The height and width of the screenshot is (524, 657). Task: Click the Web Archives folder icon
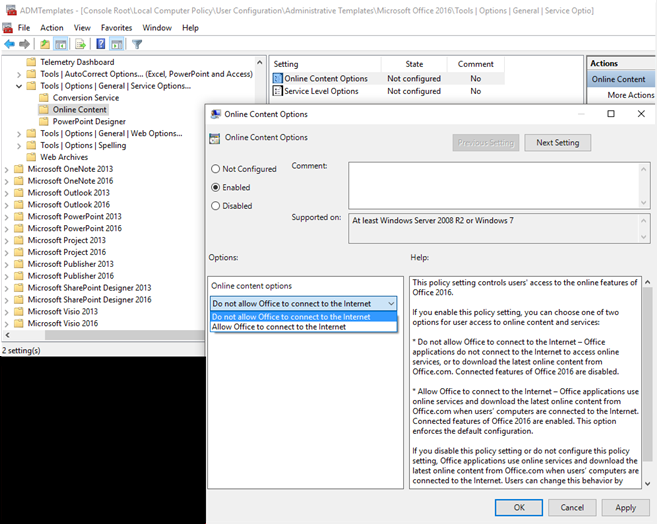pos(31,157)
